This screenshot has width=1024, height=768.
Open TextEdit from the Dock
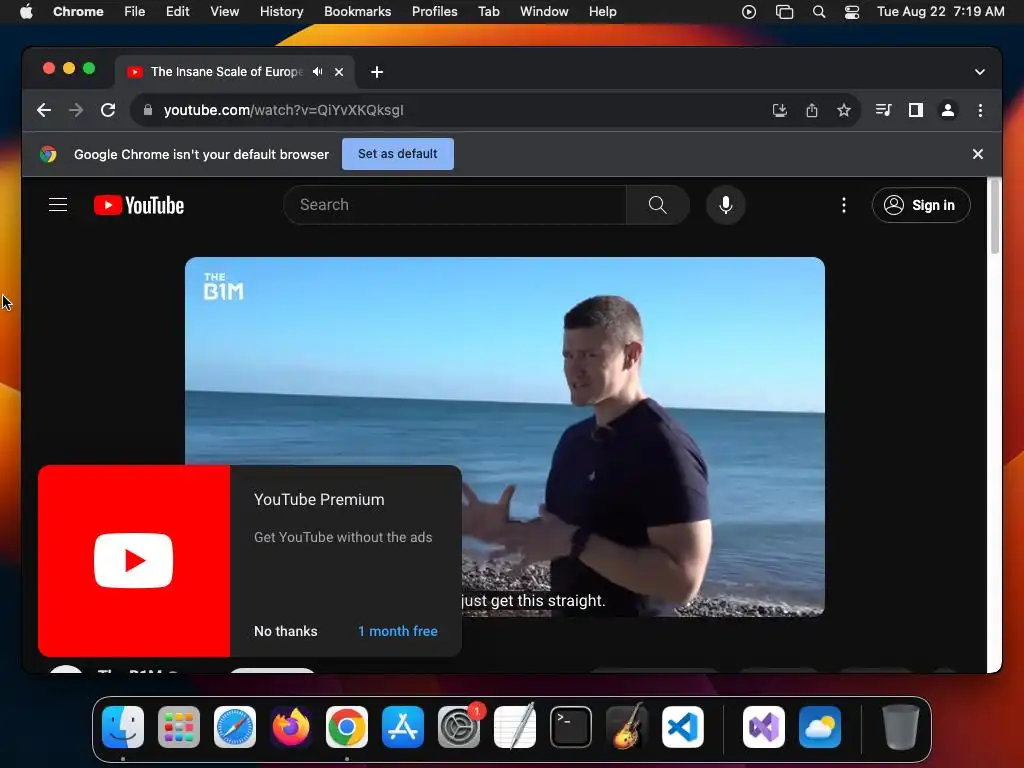[x=515, y=727]
